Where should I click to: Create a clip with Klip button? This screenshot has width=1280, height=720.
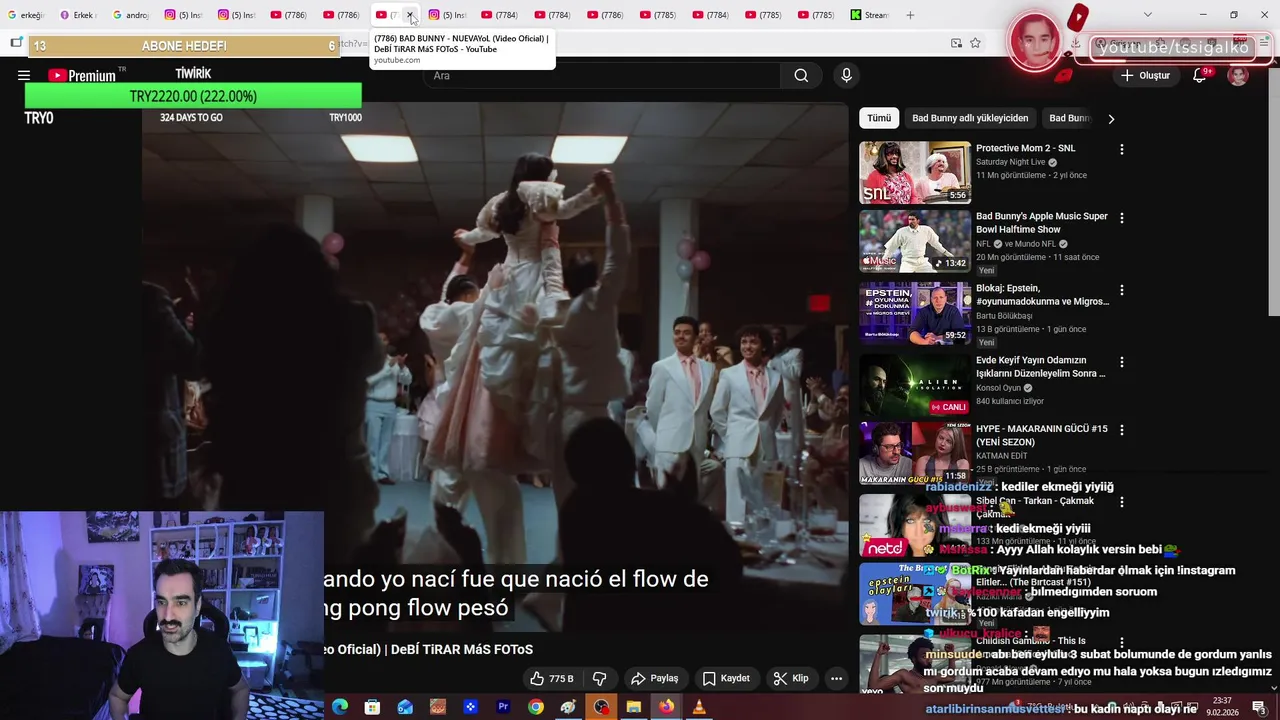(791, 678)
